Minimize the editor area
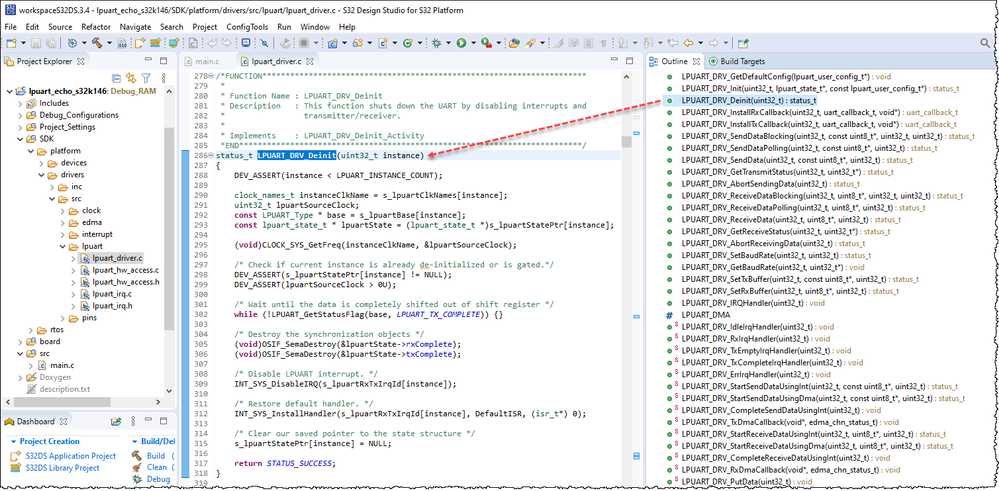 coord(614,59)
